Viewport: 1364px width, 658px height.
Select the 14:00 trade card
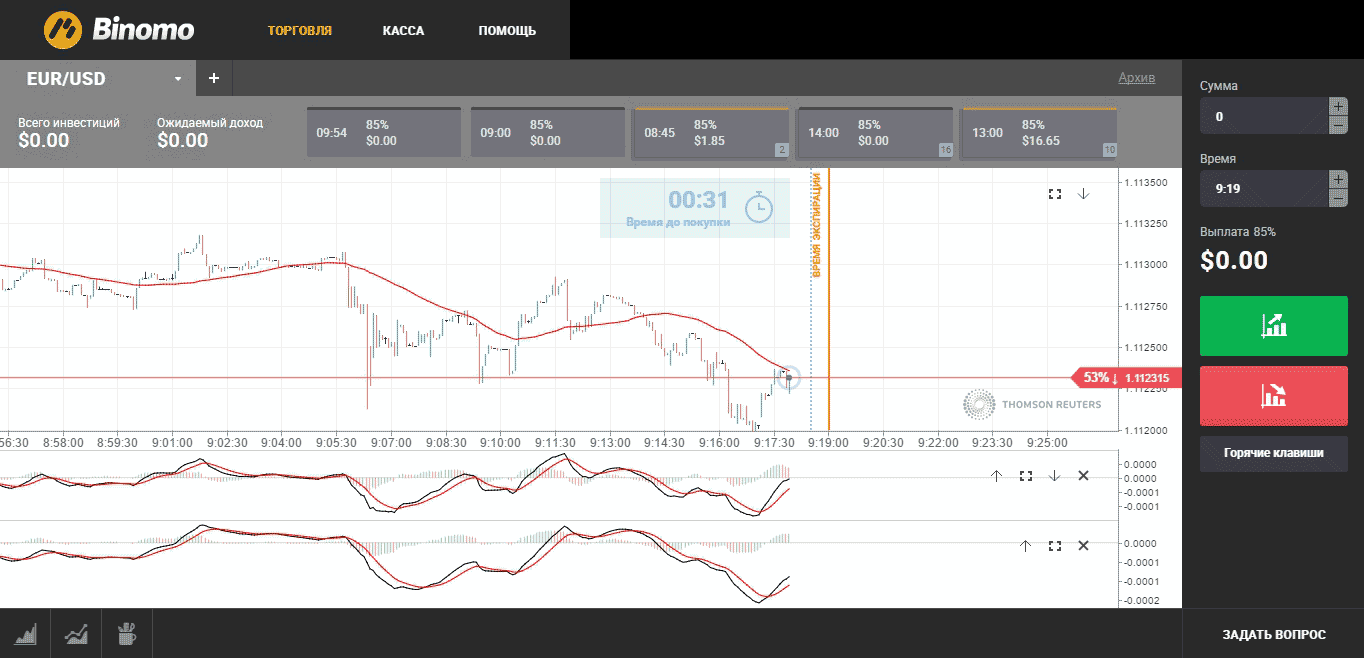tap(875, 133)
